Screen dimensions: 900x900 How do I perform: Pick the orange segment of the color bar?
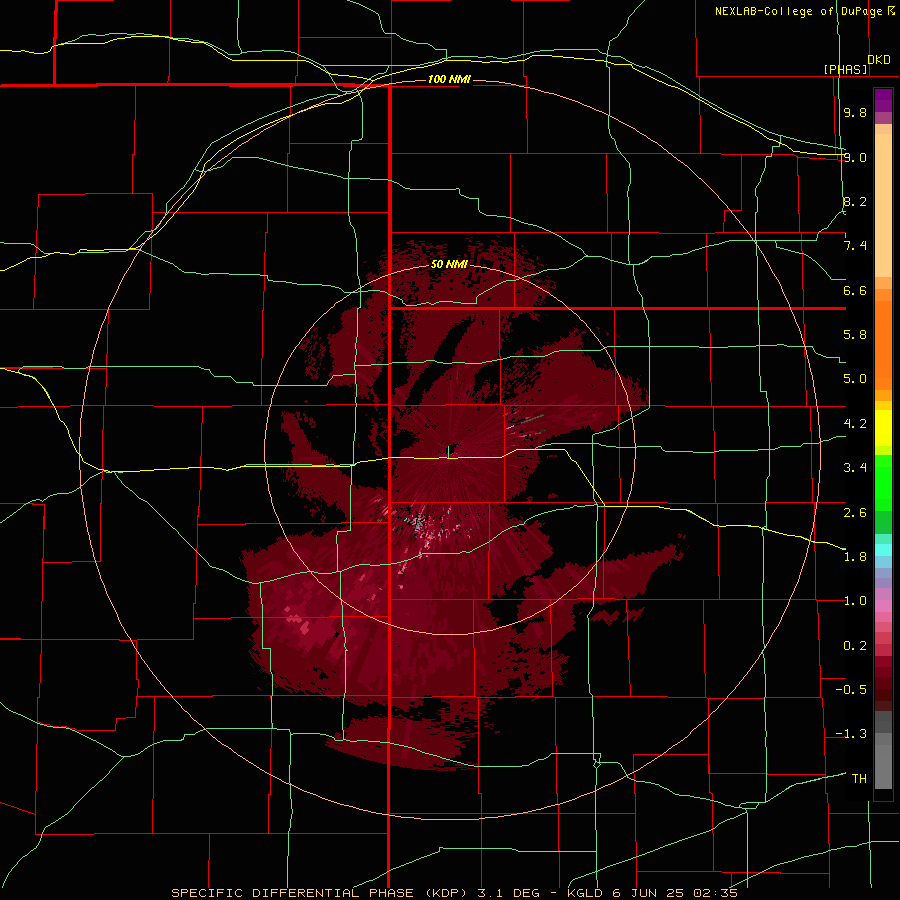[x=883, y=346]
